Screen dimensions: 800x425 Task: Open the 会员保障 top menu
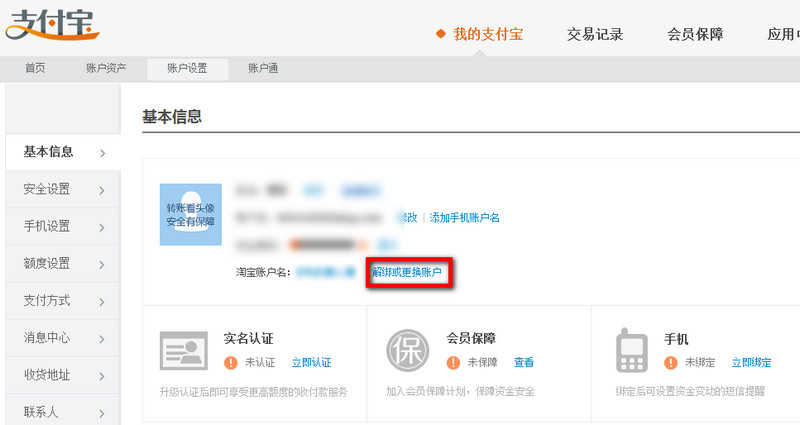click(695, 34)
